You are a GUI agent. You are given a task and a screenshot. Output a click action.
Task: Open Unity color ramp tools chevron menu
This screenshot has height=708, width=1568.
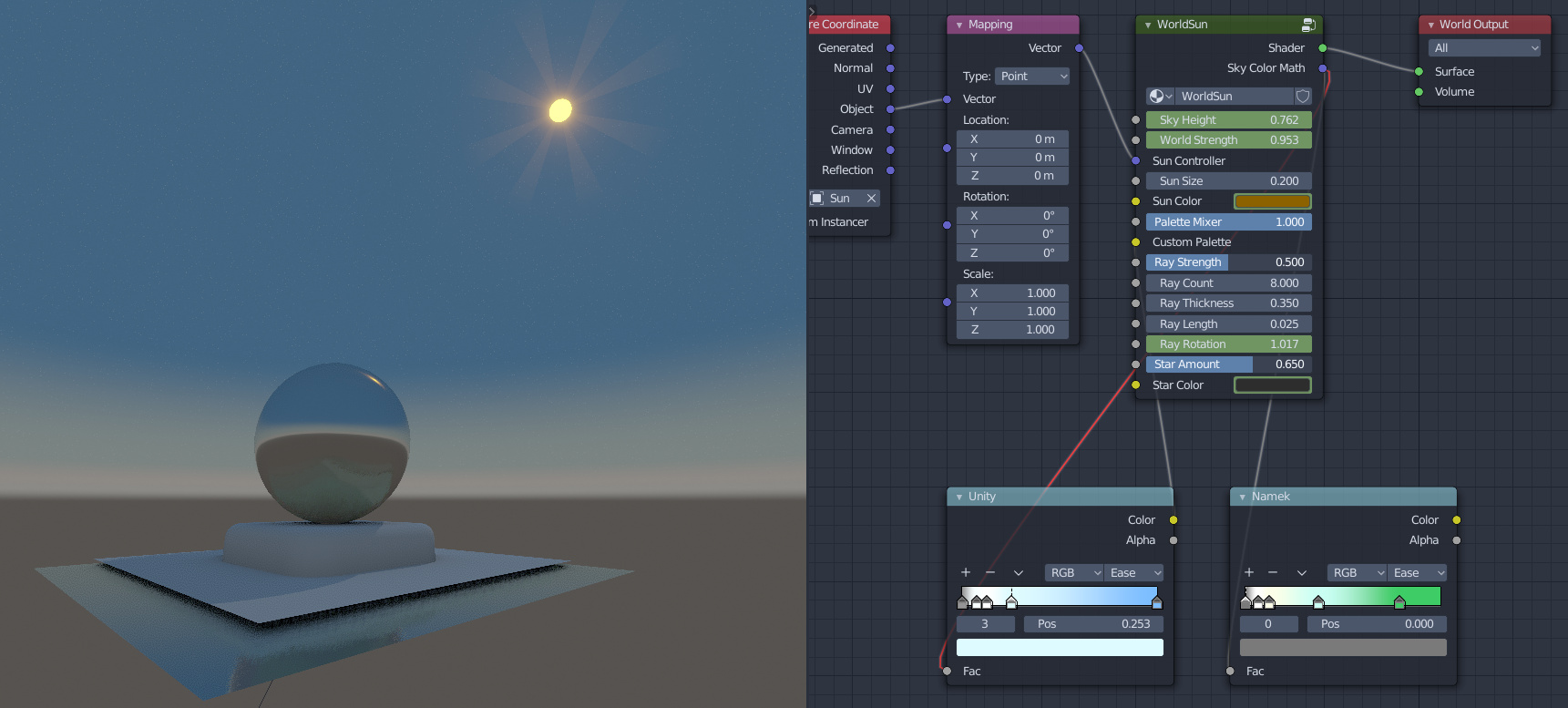(x=1019, y=573)
